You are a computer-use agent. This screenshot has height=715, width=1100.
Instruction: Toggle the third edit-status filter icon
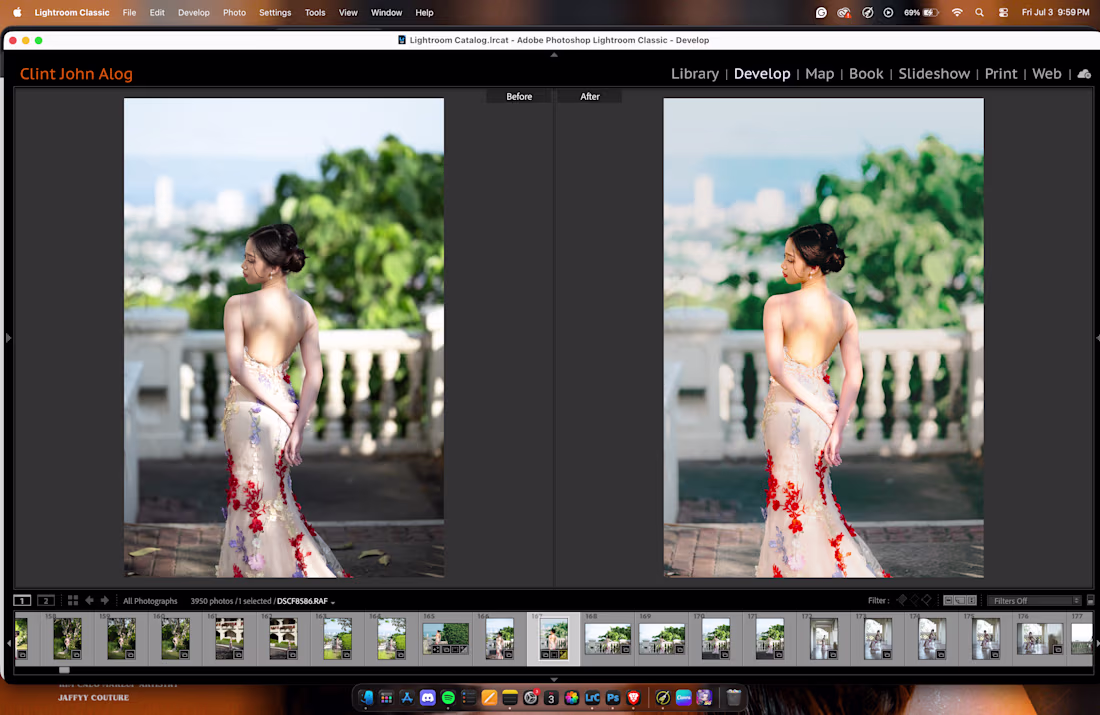point(972,601)
